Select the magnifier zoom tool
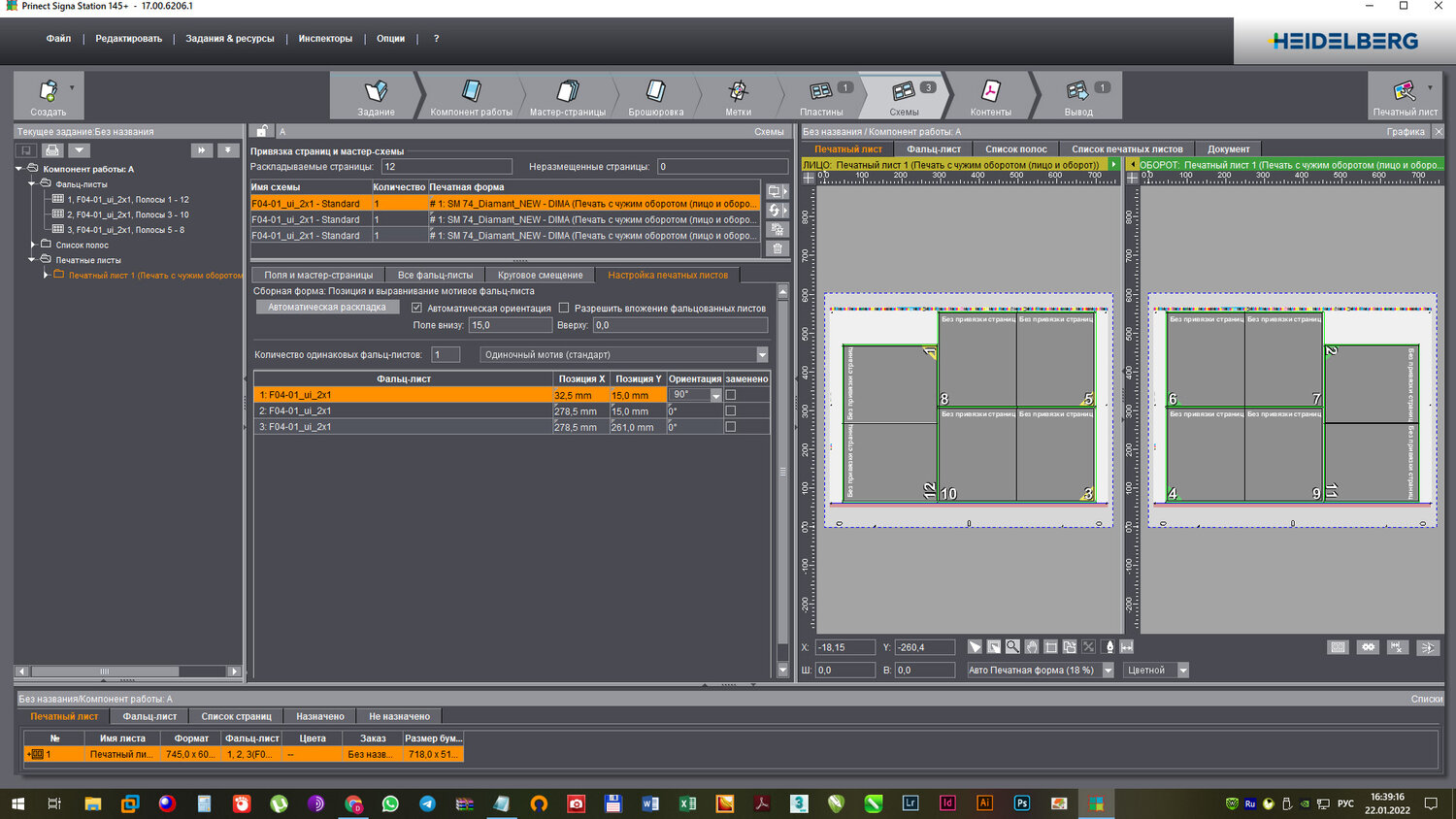 click(x=1012, y=647)
